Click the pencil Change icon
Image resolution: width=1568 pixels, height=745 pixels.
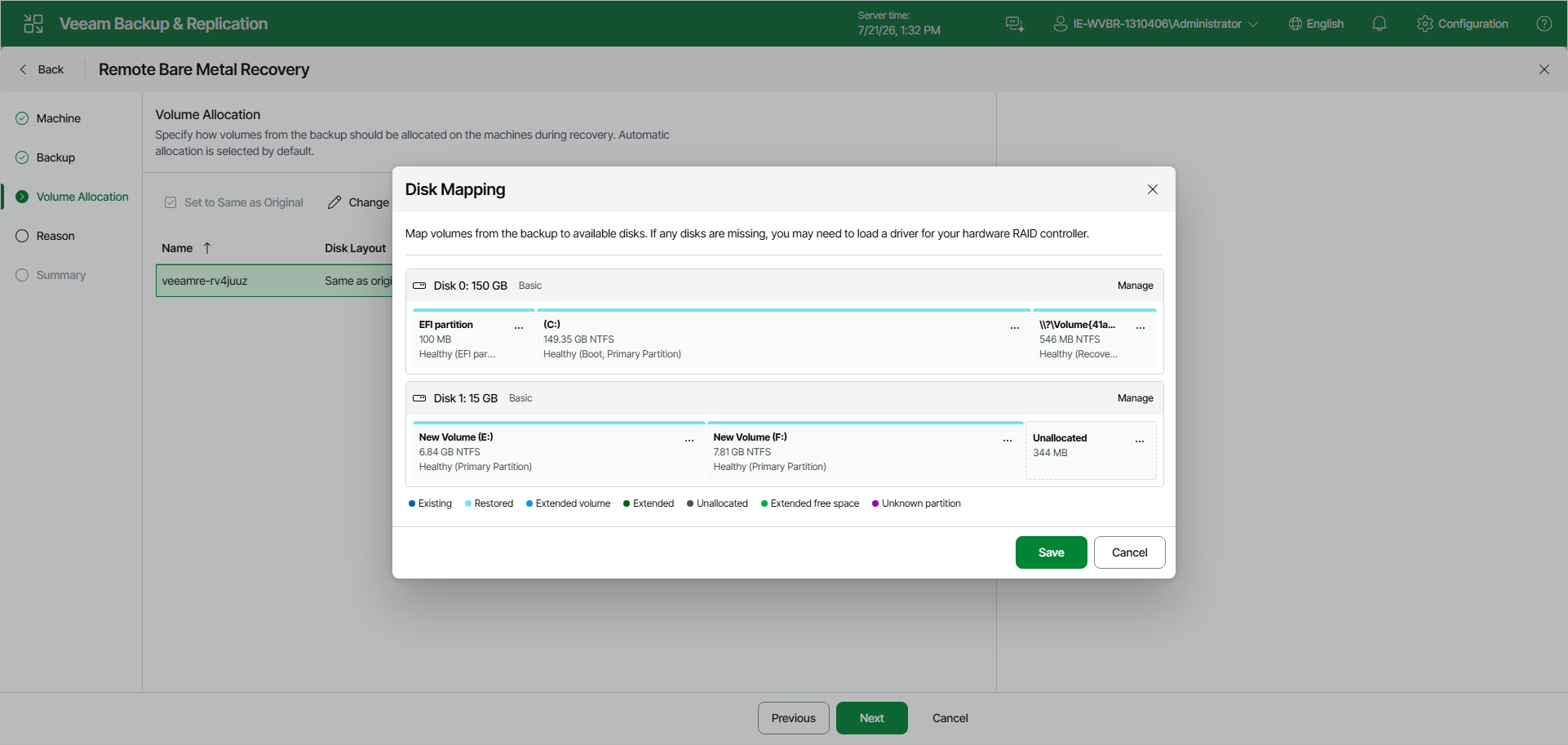(x=334, y=202)
